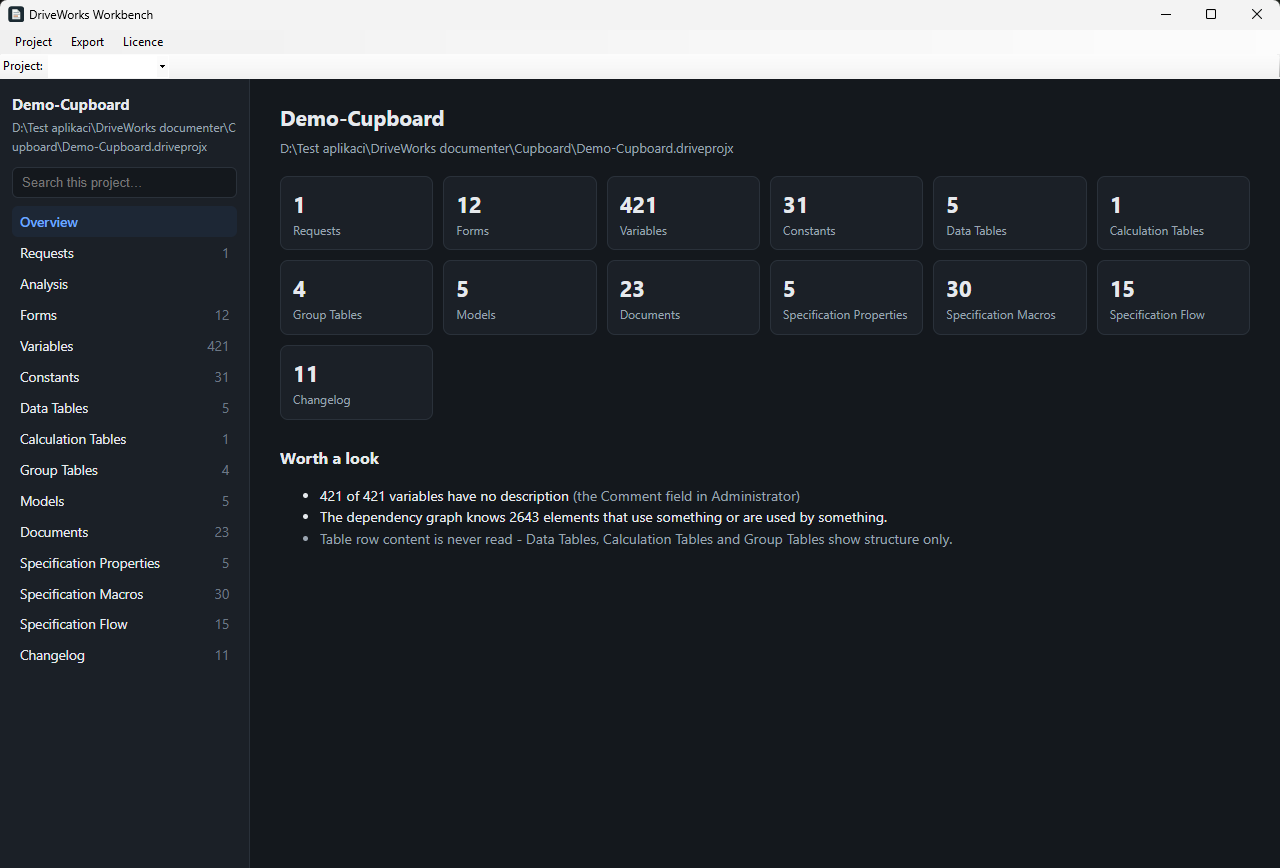Open Specification Macros in the sidebar list
This screenshot has width=1280, height=868.
(124, 594)
